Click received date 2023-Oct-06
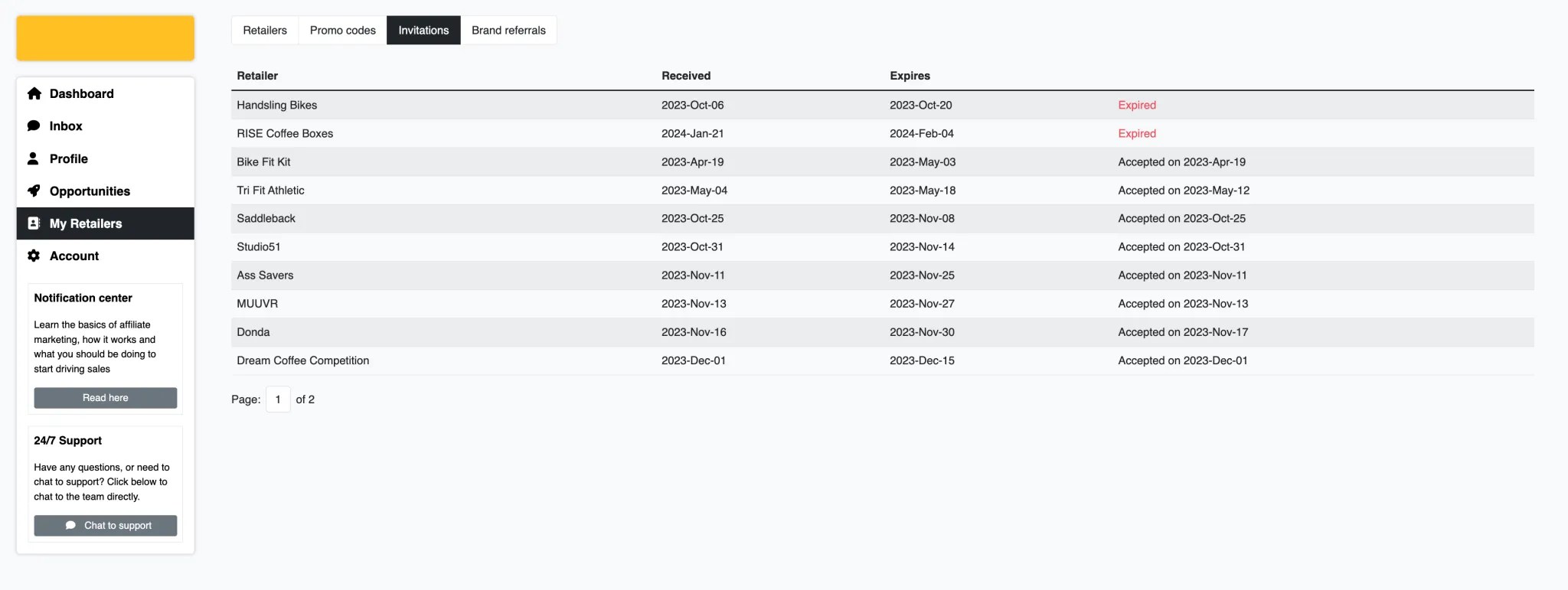Viewport: 1568px width, 590px height. click(692, 105)
